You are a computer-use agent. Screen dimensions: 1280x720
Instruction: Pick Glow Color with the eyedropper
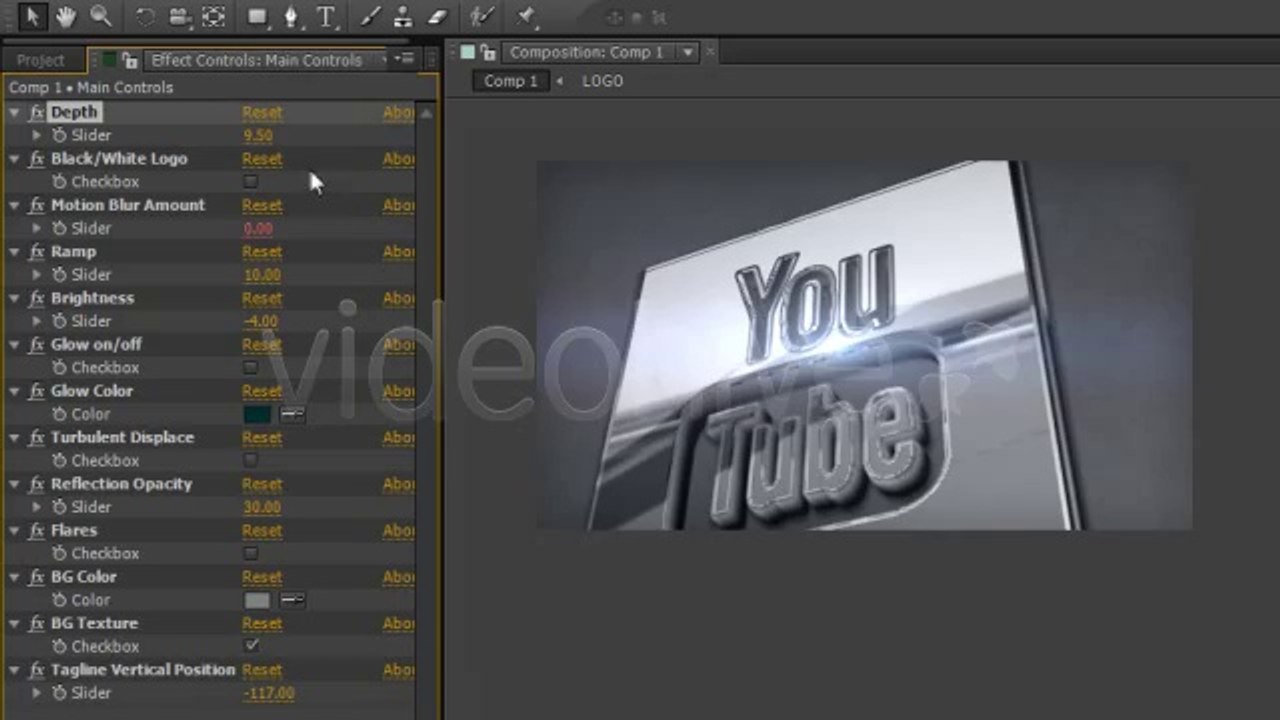tap(292, 414)
